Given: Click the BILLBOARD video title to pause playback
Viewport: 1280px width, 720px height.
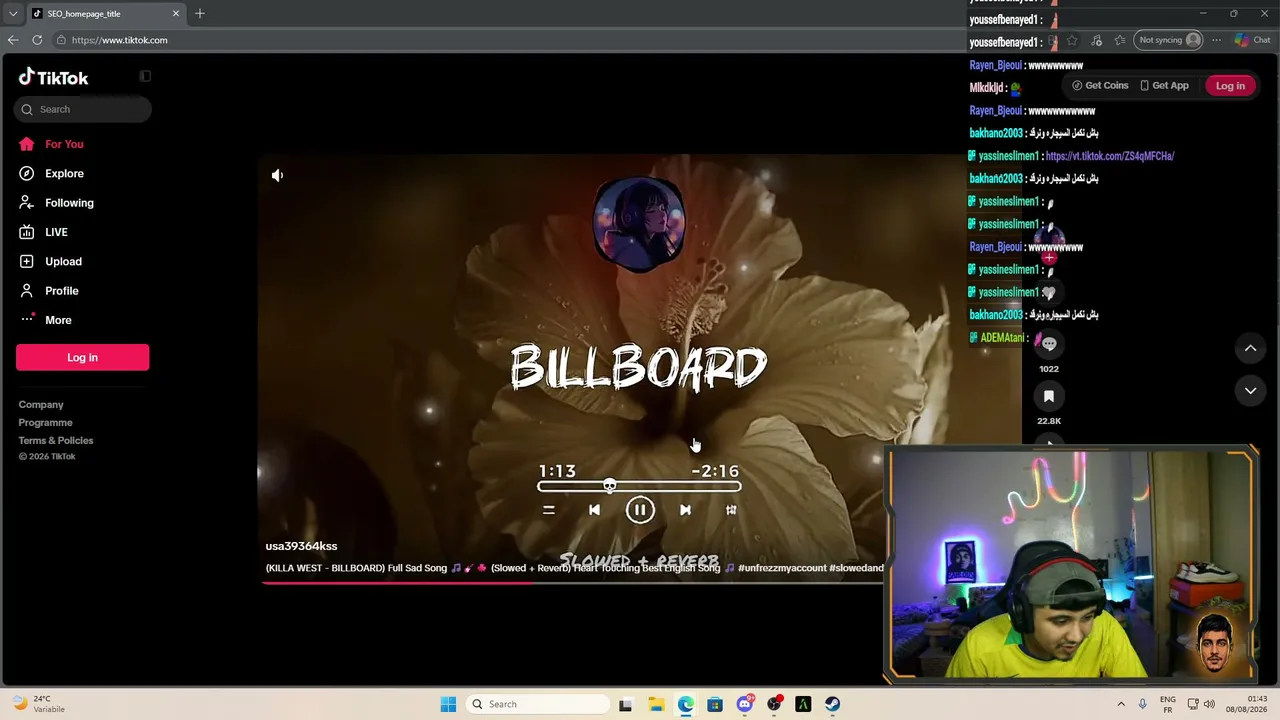Looking at the screenshot, I should [639, 368].
